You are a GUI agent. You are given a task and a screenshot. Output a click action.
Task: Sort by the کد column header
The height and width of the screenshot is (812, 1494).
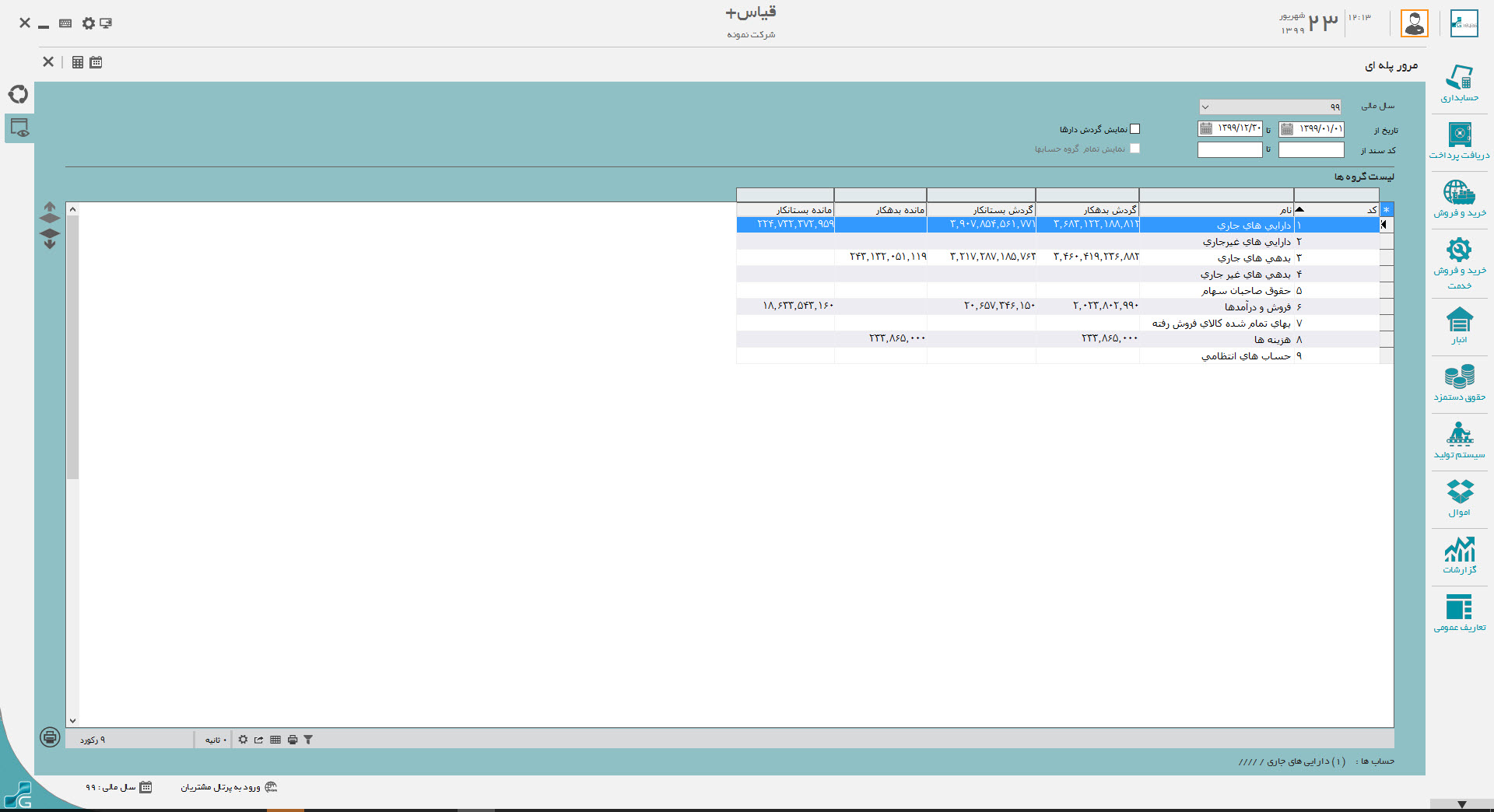(x=1337, y=210)
